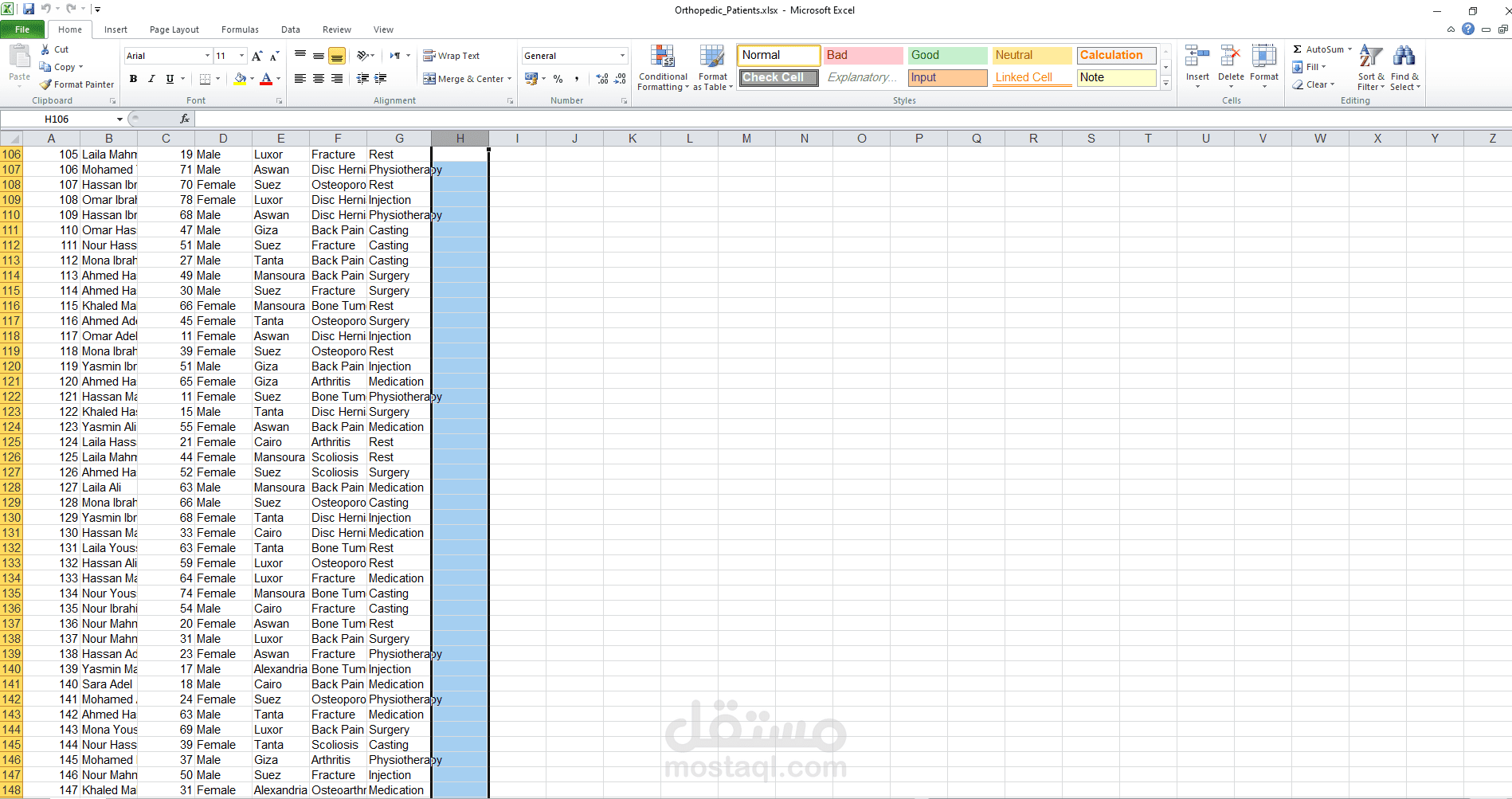Image resolution: width=1512 pixels, height=799 pixels.
Task: Center text horizontally
Action: click(319, 79)
